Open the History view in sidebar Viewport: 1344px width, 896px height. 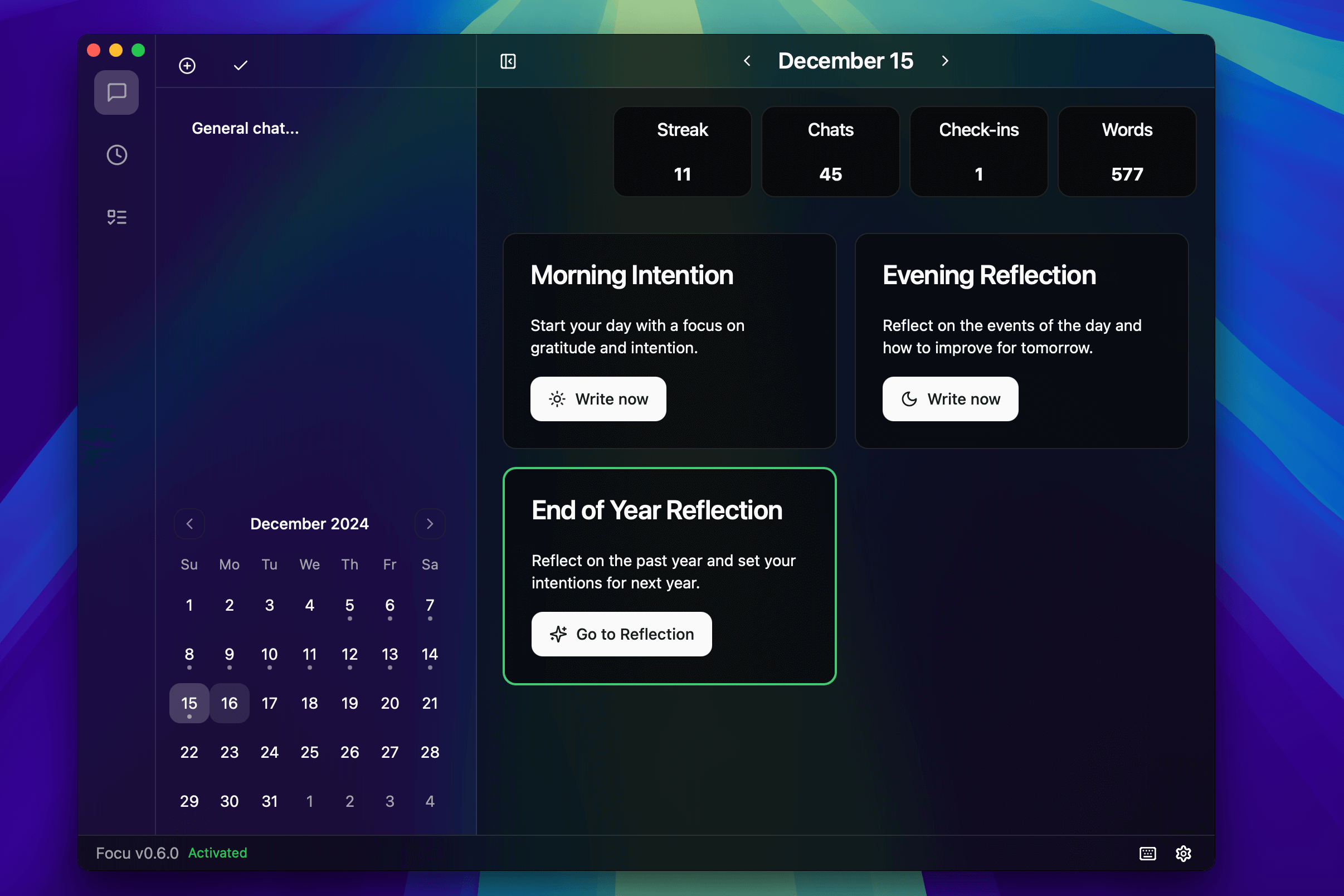pos(116,154)
